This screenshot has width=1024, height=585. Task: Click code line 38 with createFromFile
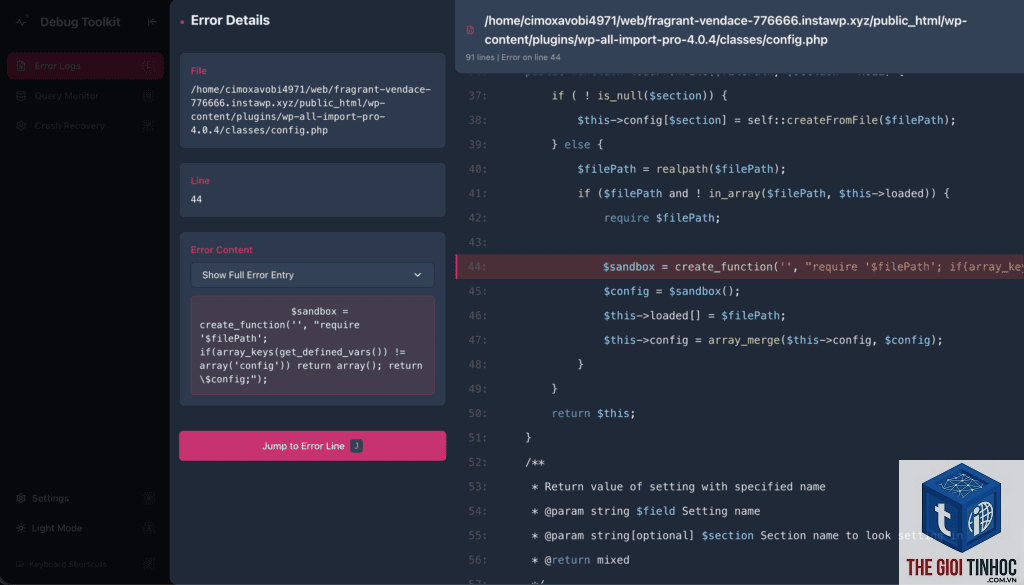click(766, 120)
